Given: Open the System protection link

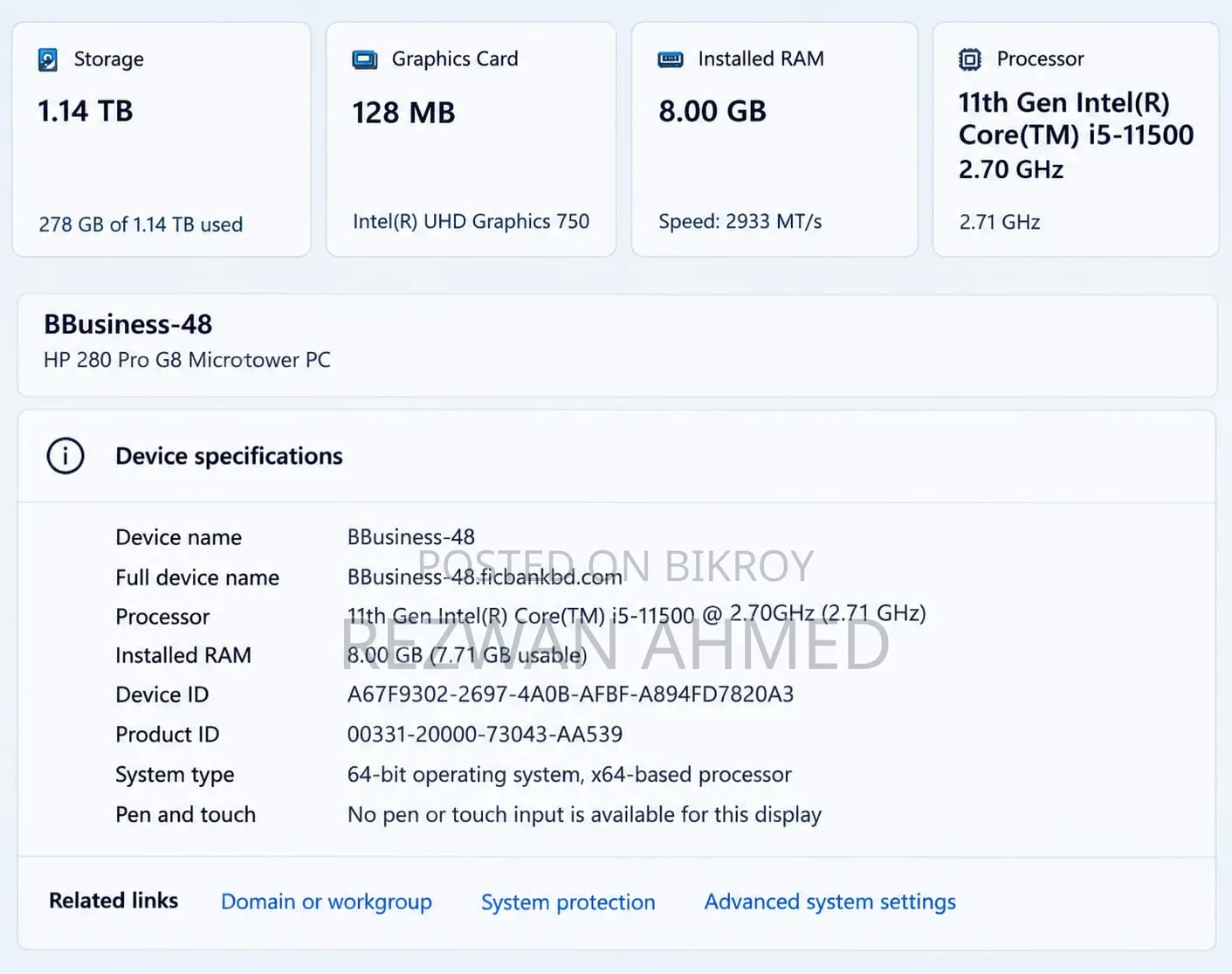Looking at the screenshot, I should [x=568, y=901].
